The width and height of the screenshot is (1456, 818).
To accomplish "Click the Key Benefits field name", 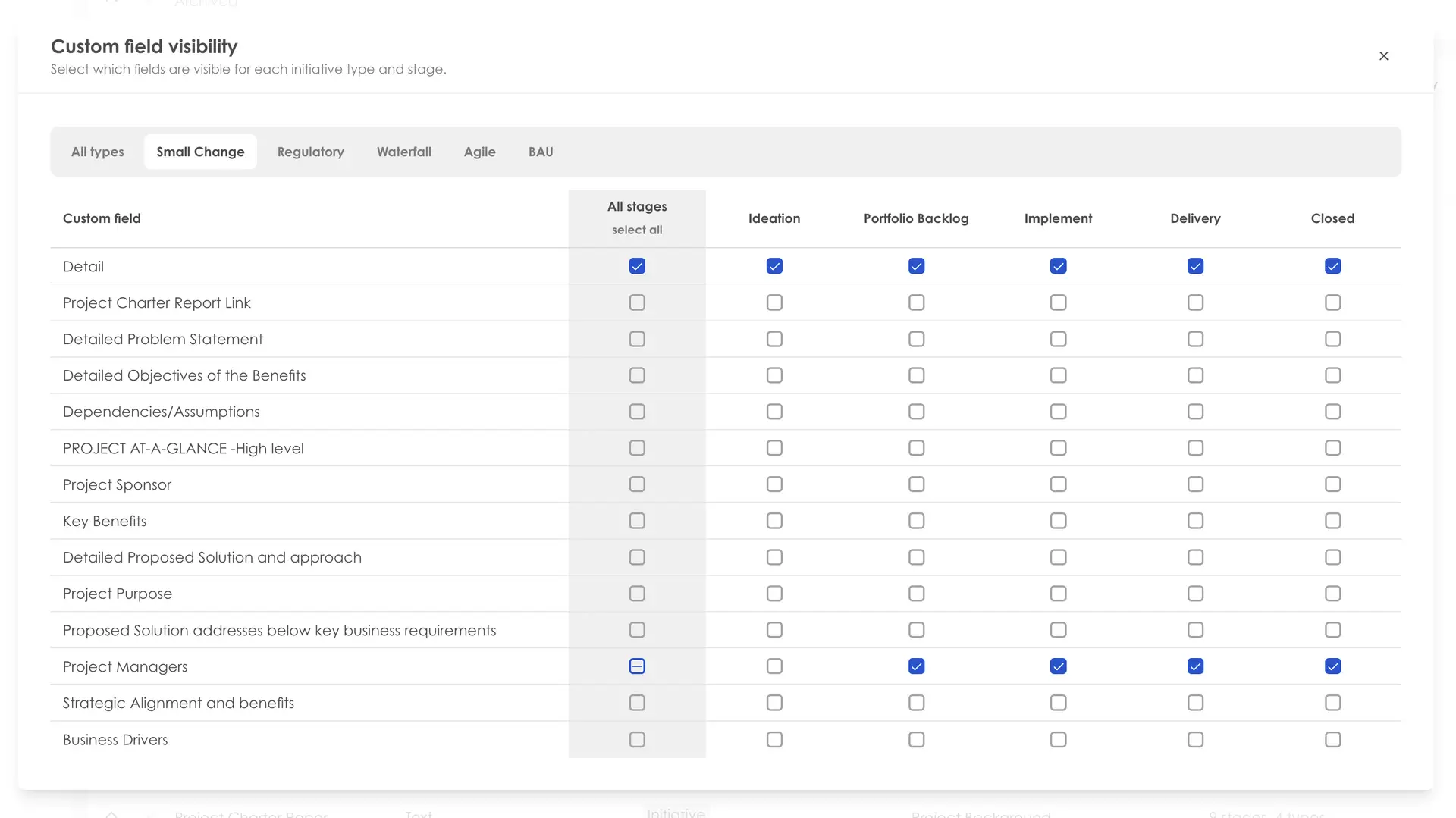I will click(105, 522).
